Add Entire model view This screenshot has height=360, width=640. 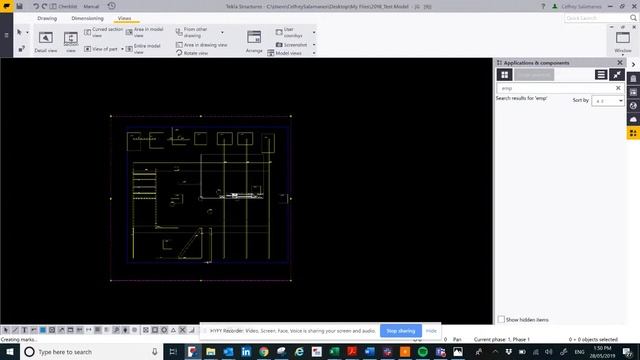pyautogui.click(x=143, y=49)
